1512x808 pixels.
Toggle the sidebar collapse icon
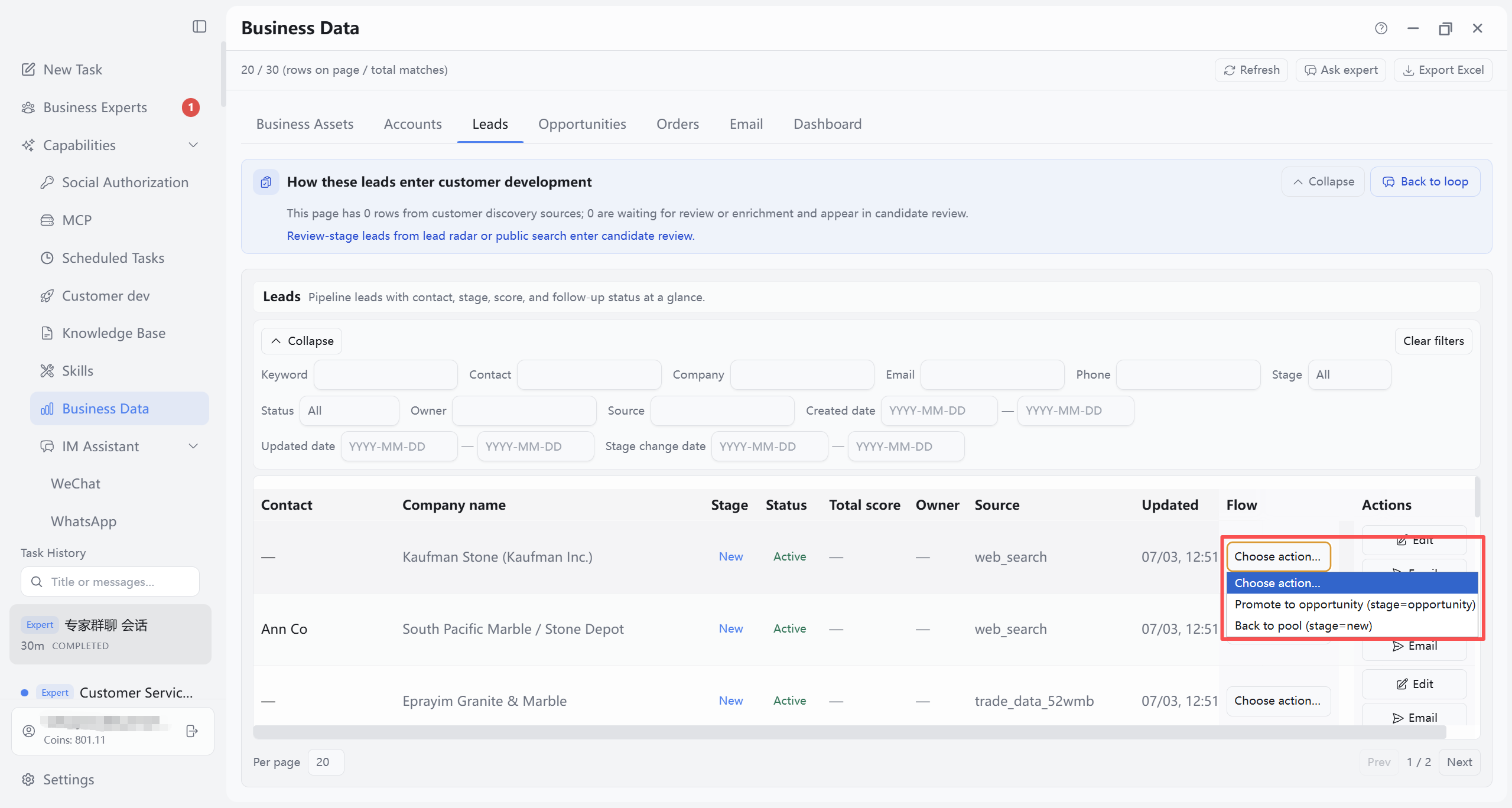coord(200,27)
